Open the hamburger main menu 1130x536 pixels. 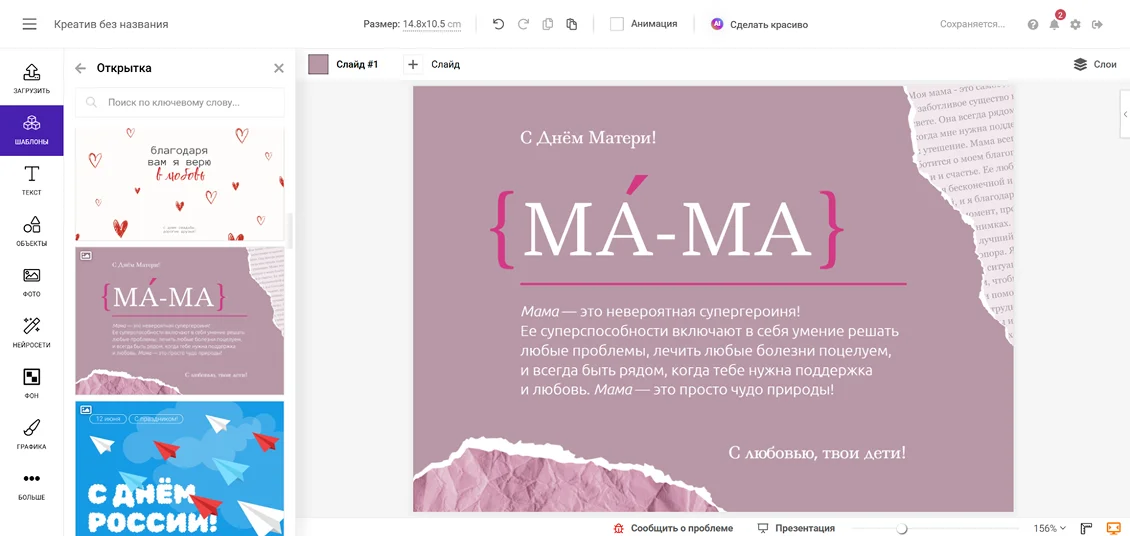pyautogui.click(x=29, y=24)
